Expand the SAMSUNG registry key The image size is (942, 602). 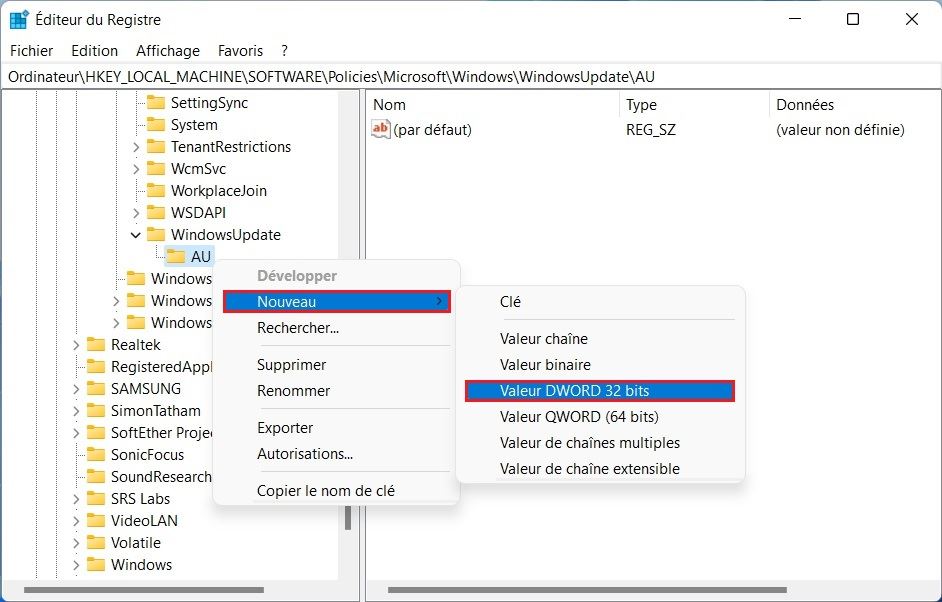pos(76,389)
